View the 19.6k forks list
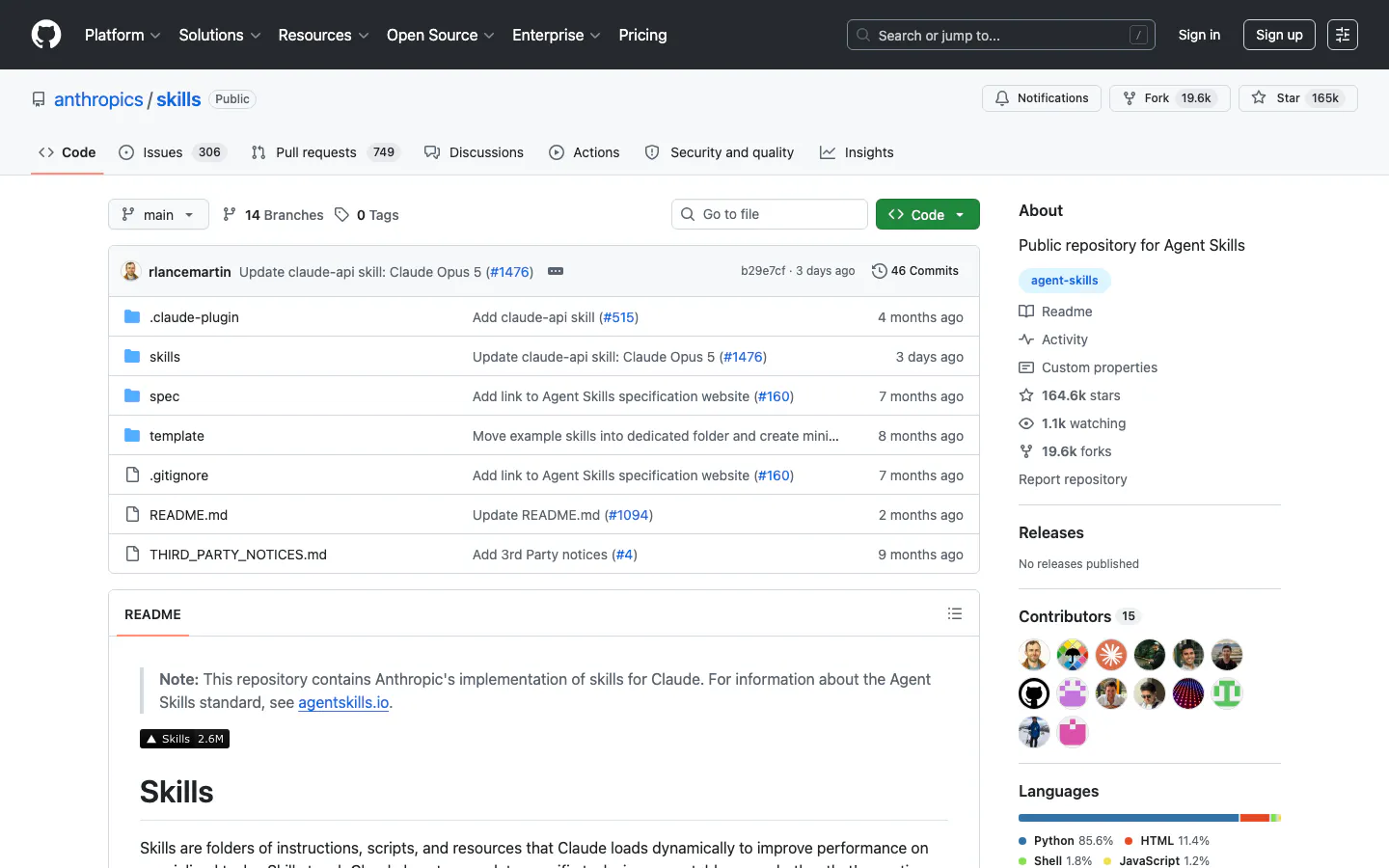 [1065, 451]
